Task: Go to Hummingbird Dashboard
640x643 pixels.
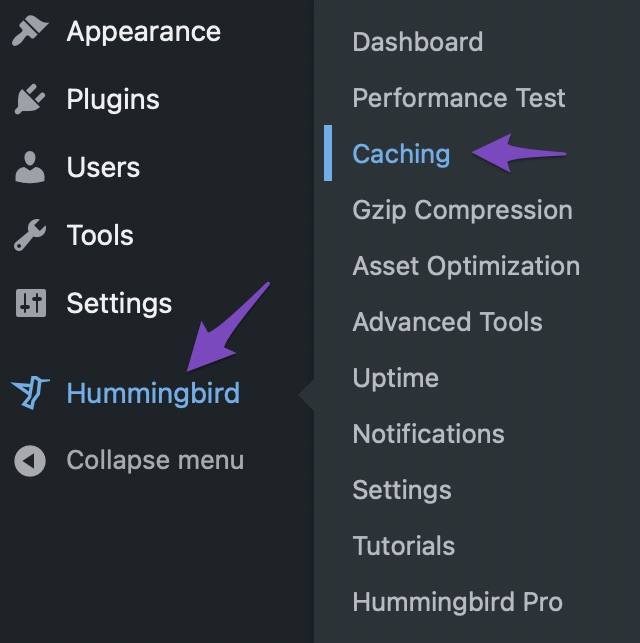Action: (x=418, y=42)
